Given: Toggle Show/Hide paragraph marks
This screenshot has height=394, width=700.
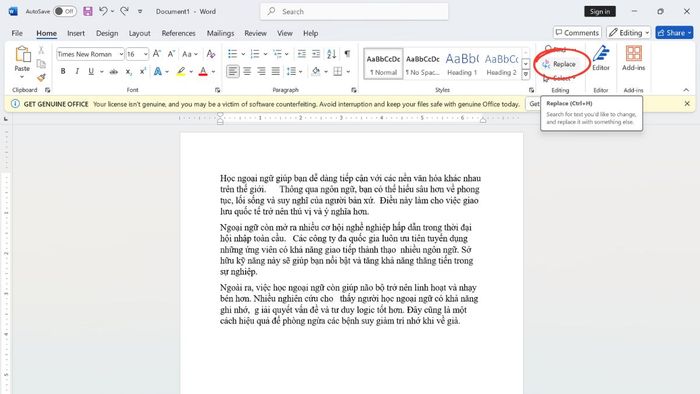Looking at the screenshot, I should (347, 54).
